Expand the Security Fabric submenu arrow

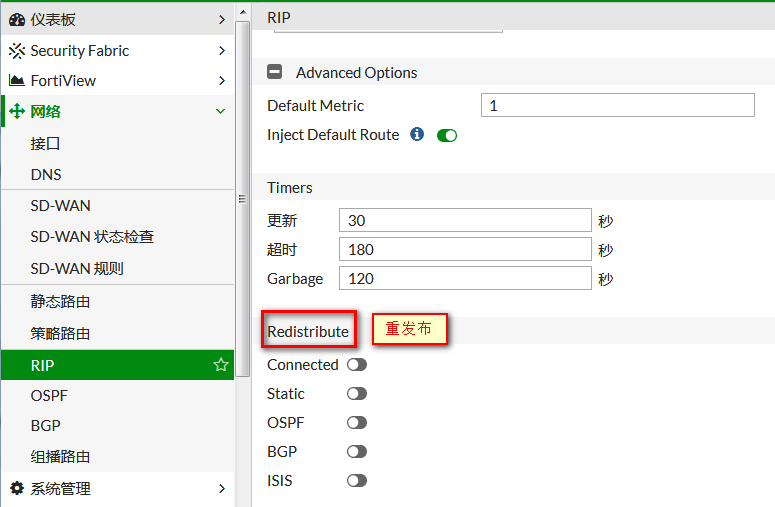click(221, 51)
